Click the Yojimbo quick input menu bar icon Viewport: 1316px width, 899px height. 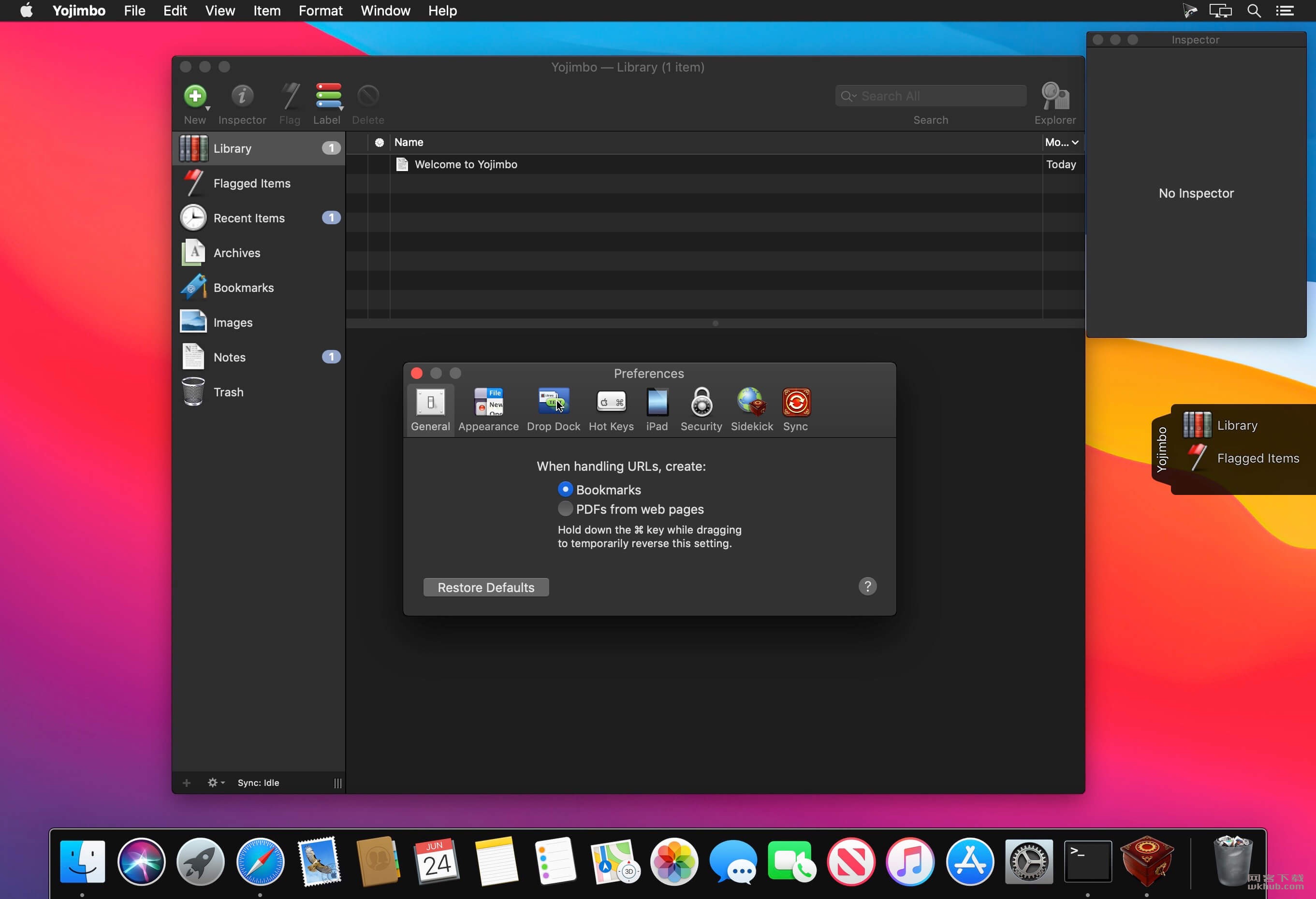pos(1189,11)
